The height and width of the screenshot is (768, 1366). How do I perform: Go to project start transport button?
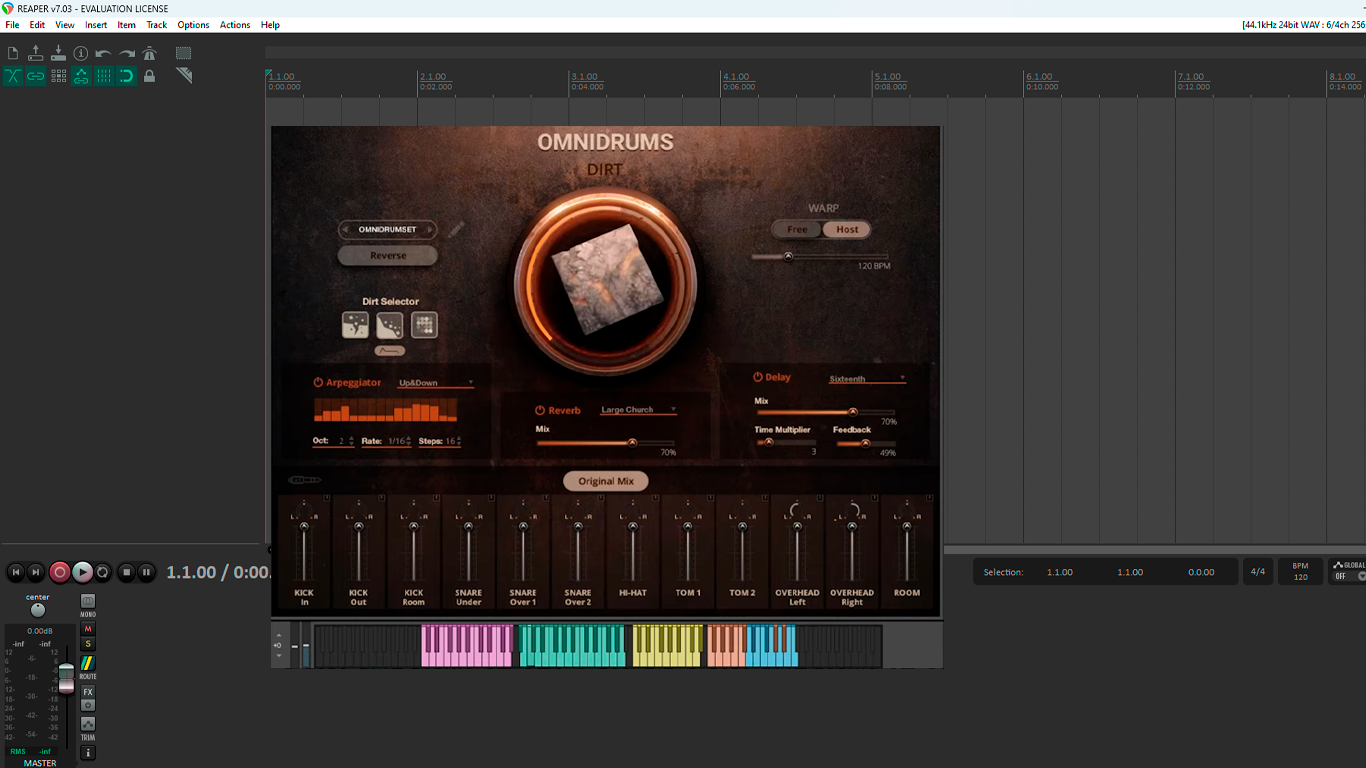tap(16, 572)
